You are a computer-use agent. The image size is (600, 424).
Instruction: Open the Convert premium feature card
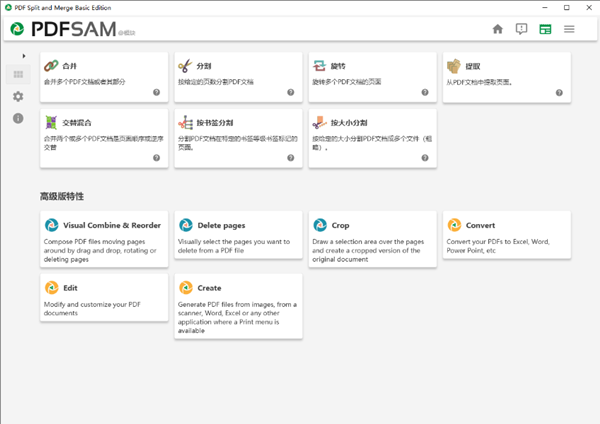(507, 235)
